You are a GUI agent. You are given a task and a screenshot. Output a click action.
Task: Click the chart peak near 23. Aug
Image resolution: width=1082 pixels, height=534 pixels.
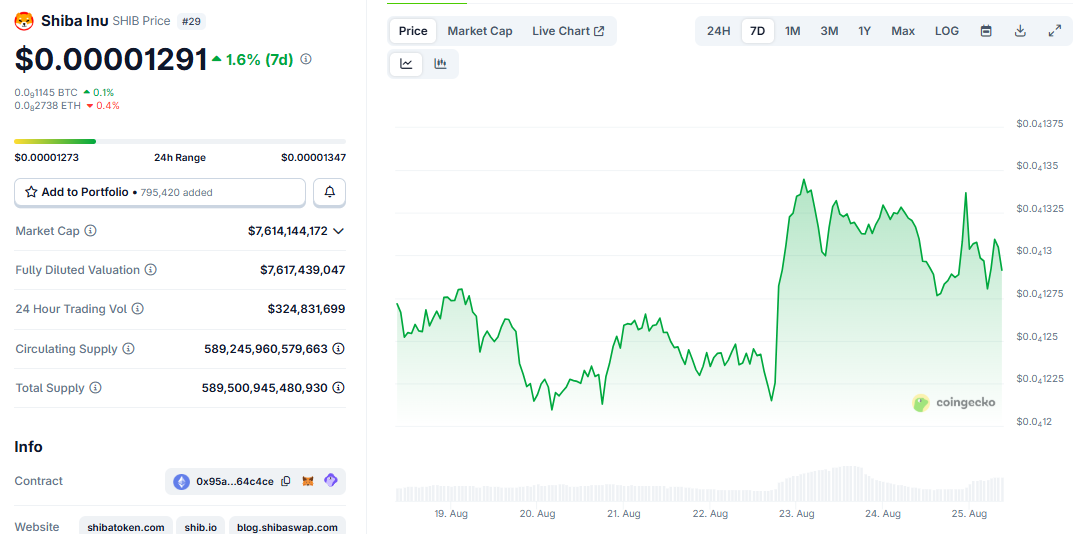coord(803,179)
